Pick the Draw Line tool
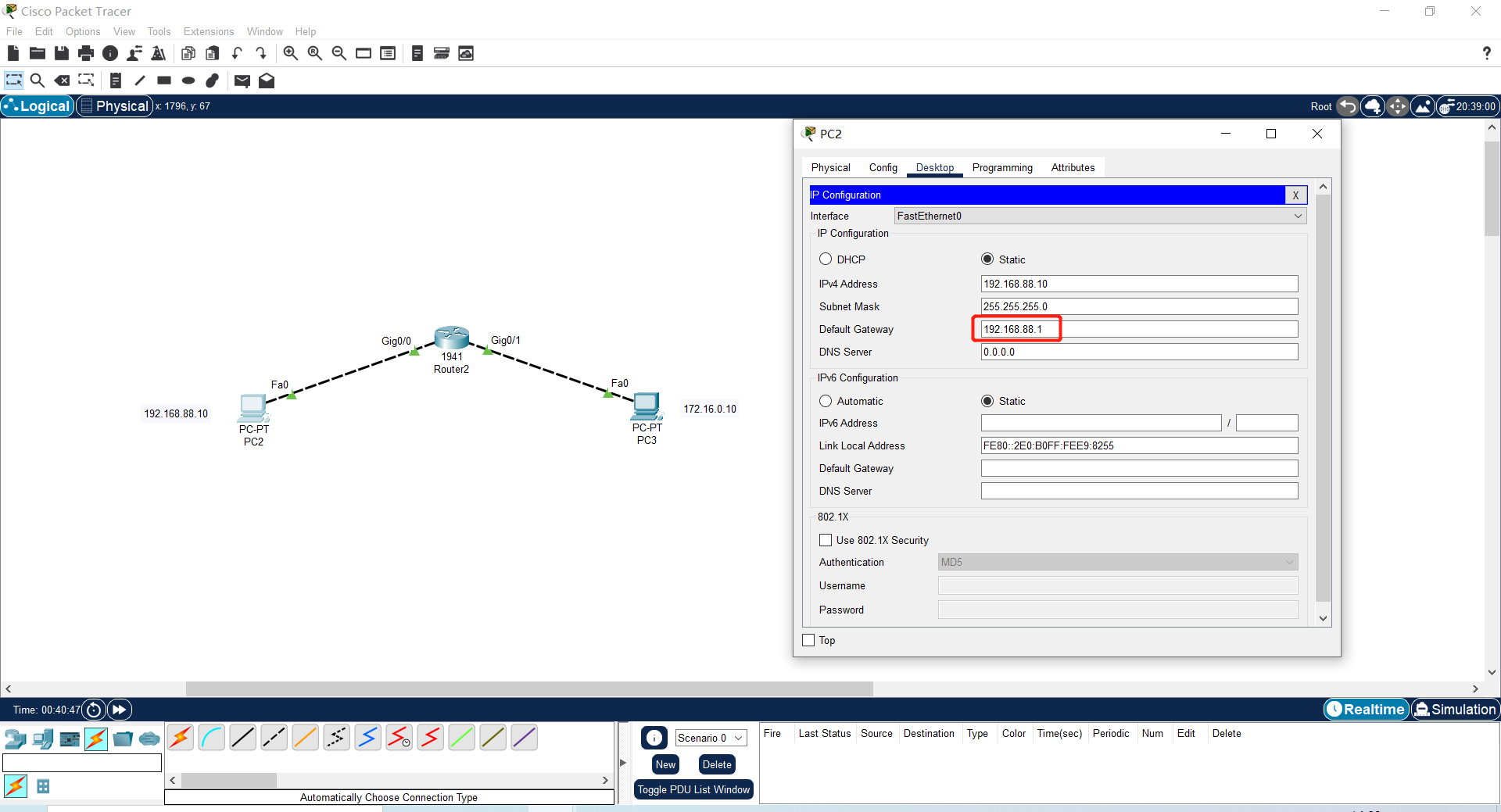1501x812 pixels. (x=140, y=80)
